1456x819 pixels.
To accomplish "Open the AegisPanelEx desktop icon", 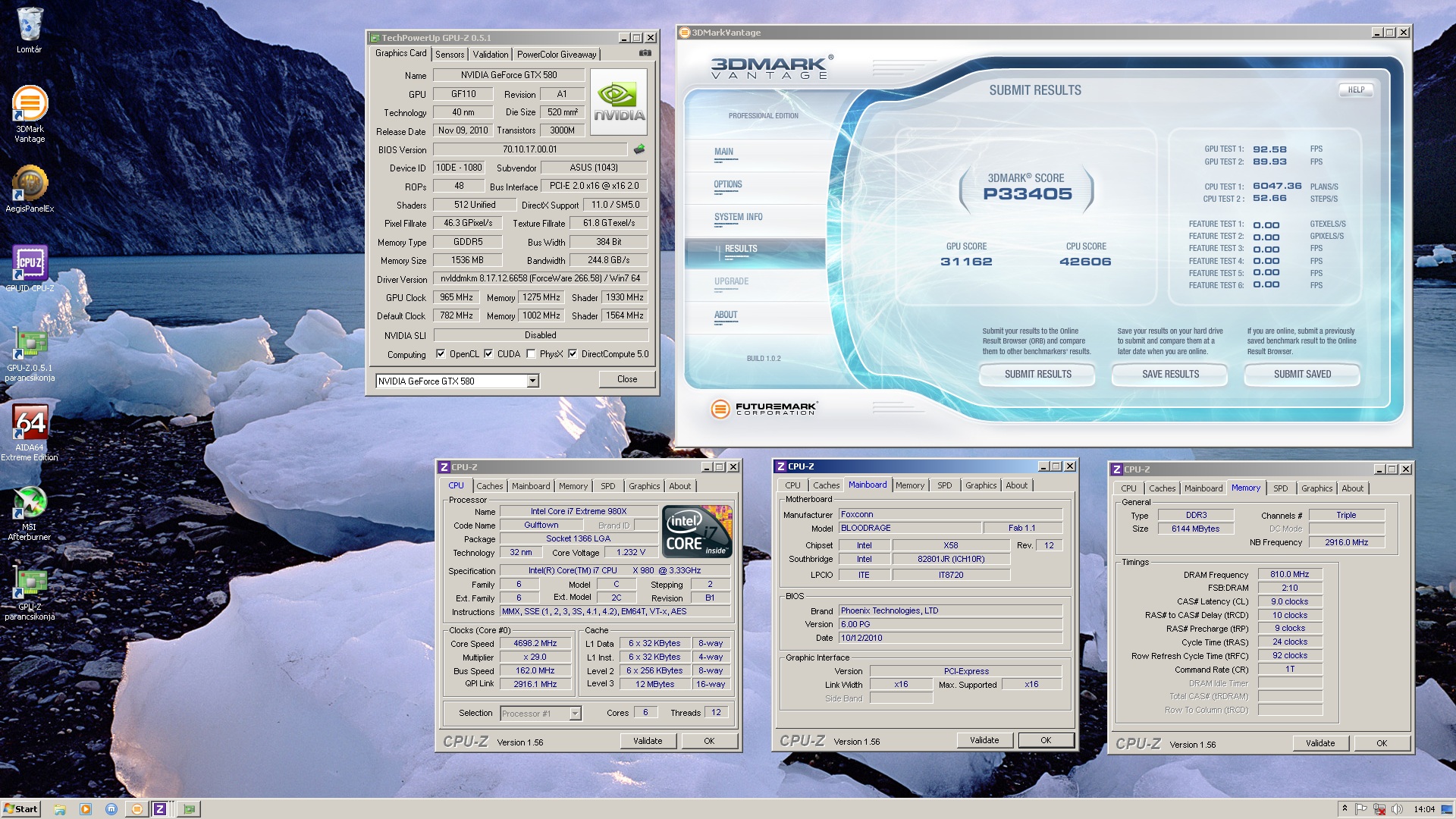I will (x=30, y=190).
